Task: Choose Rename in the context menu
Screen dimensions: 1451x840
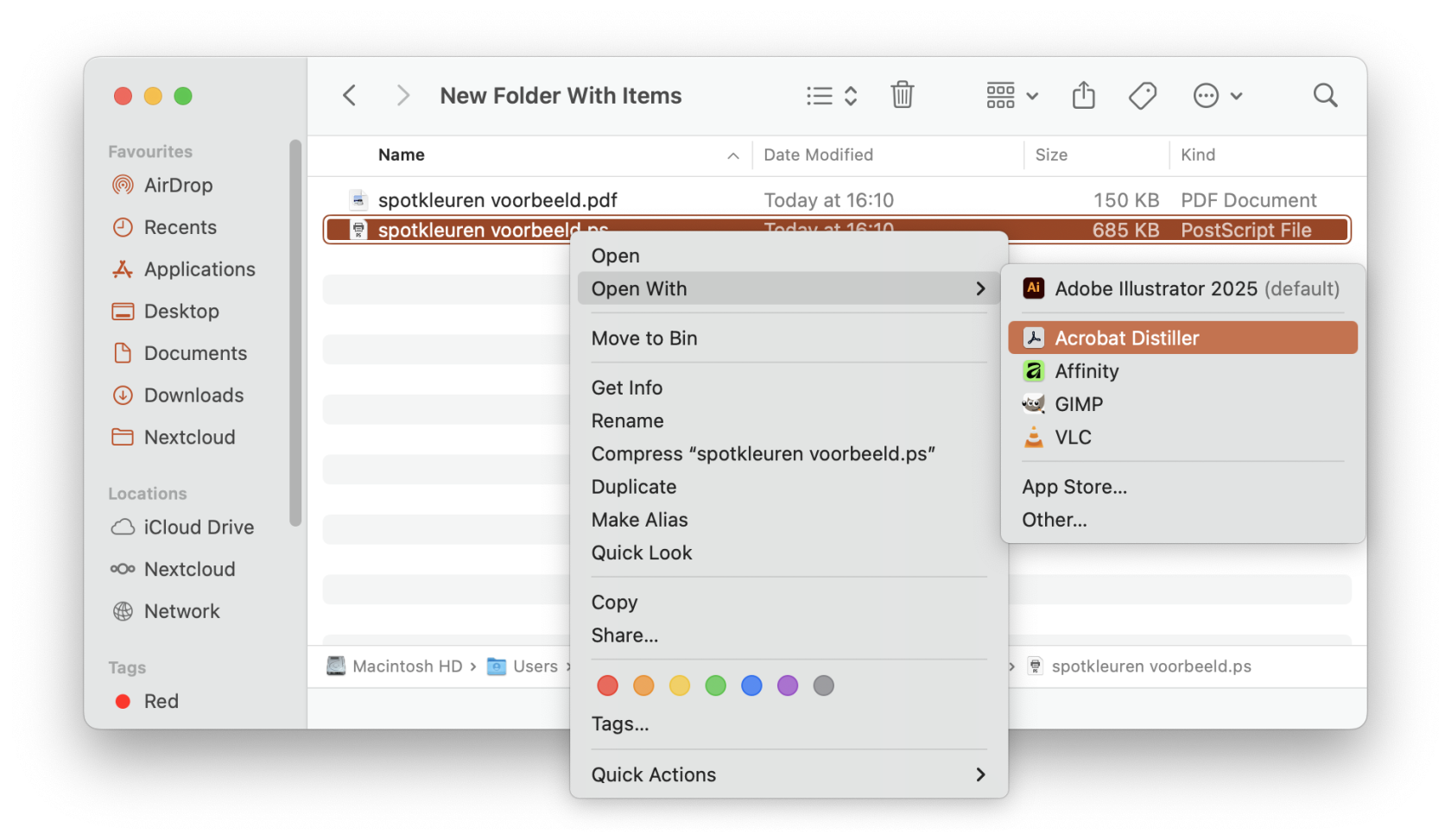Action: pos(627,420)
